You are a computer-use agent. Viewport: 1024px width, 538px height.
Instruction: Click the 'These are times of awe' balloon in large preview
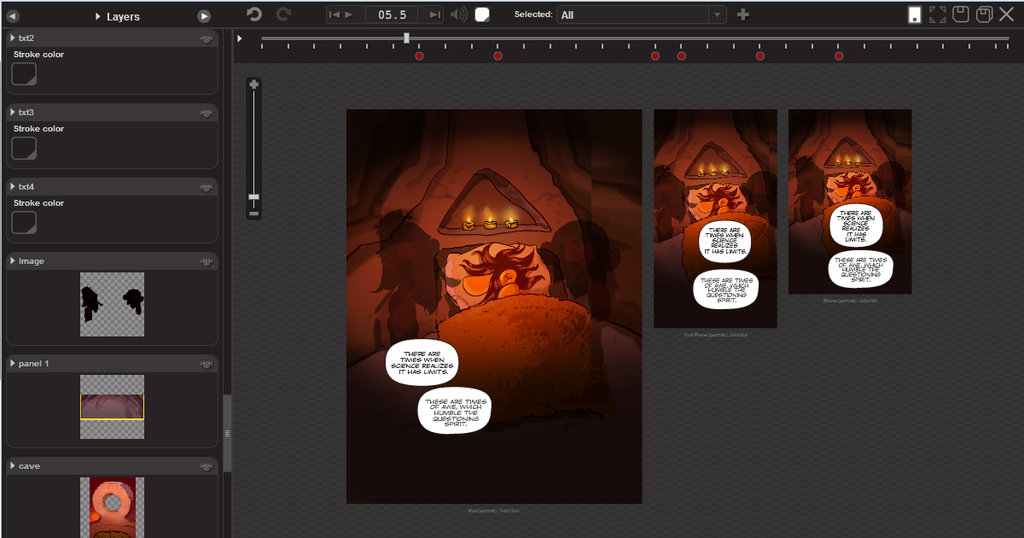coord(455,411)
